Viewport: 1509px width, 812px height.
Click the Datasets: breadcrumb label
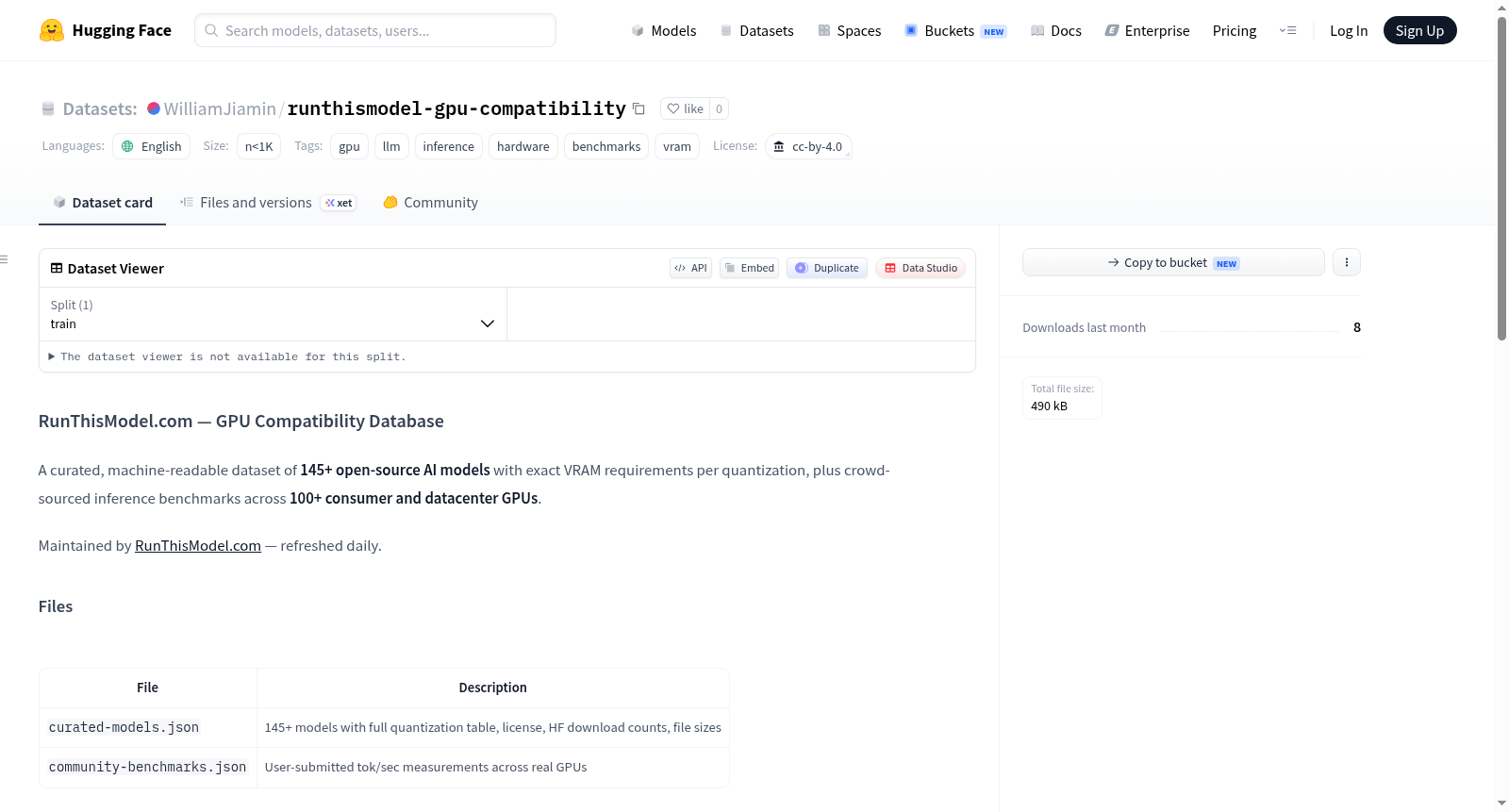coord(100,108)
